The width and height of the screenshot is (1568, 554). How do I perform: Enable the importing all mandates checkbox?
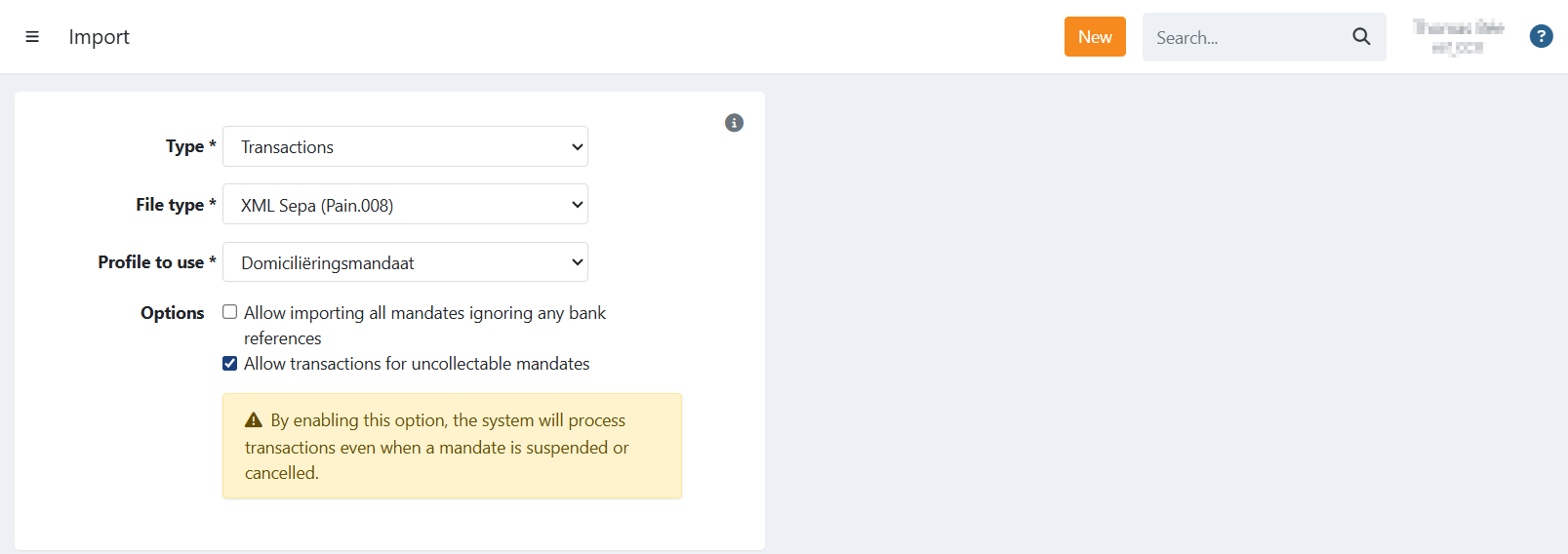[230, 312]
